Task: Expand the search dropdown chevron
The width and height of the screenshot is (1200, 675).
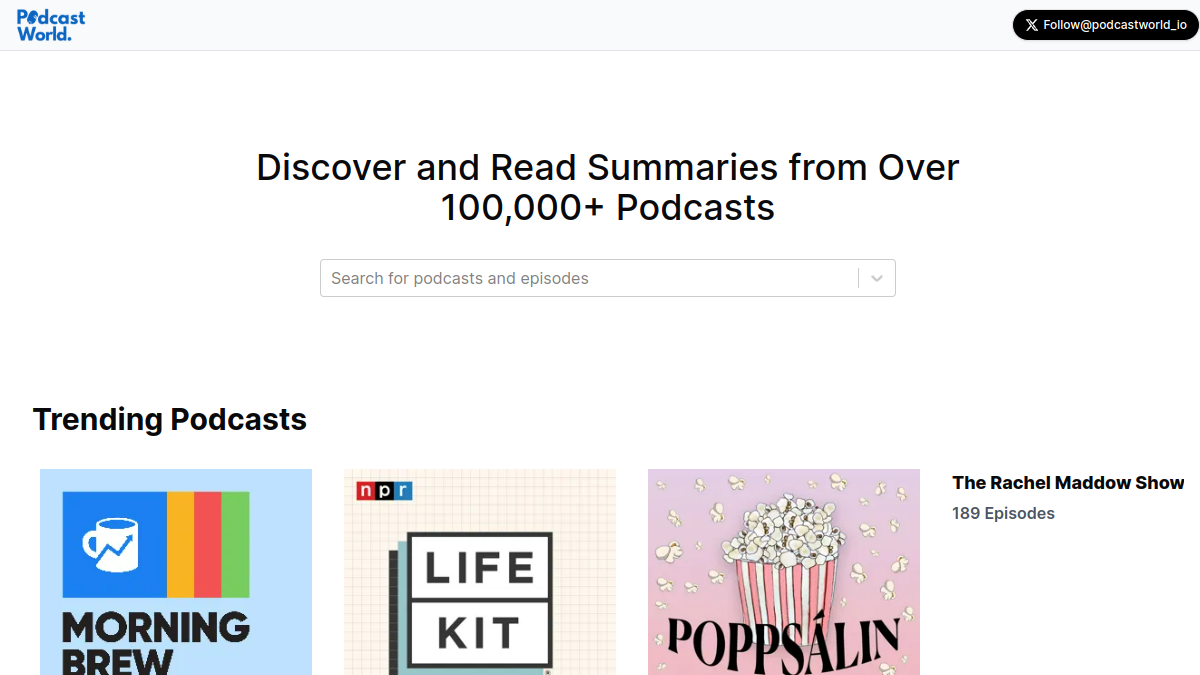Action: pos(877,278)
